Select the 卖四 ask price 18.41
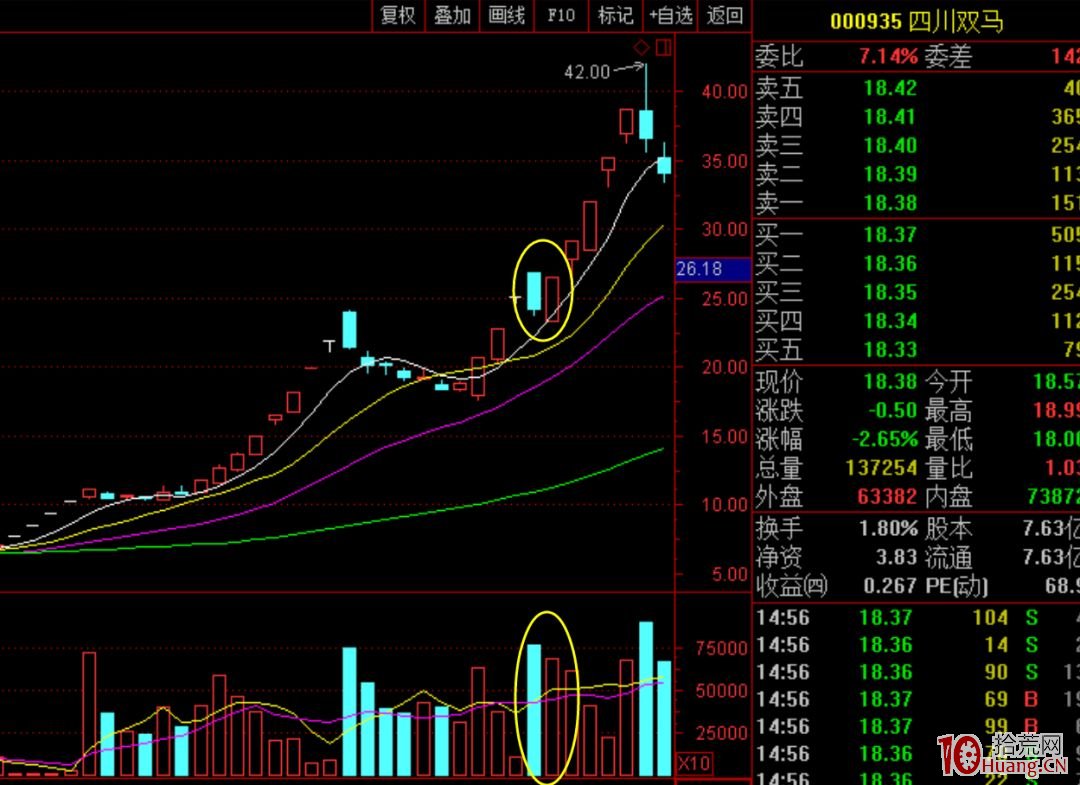The width and height of the screenshot is (1080, 785). tap(890, 117)
